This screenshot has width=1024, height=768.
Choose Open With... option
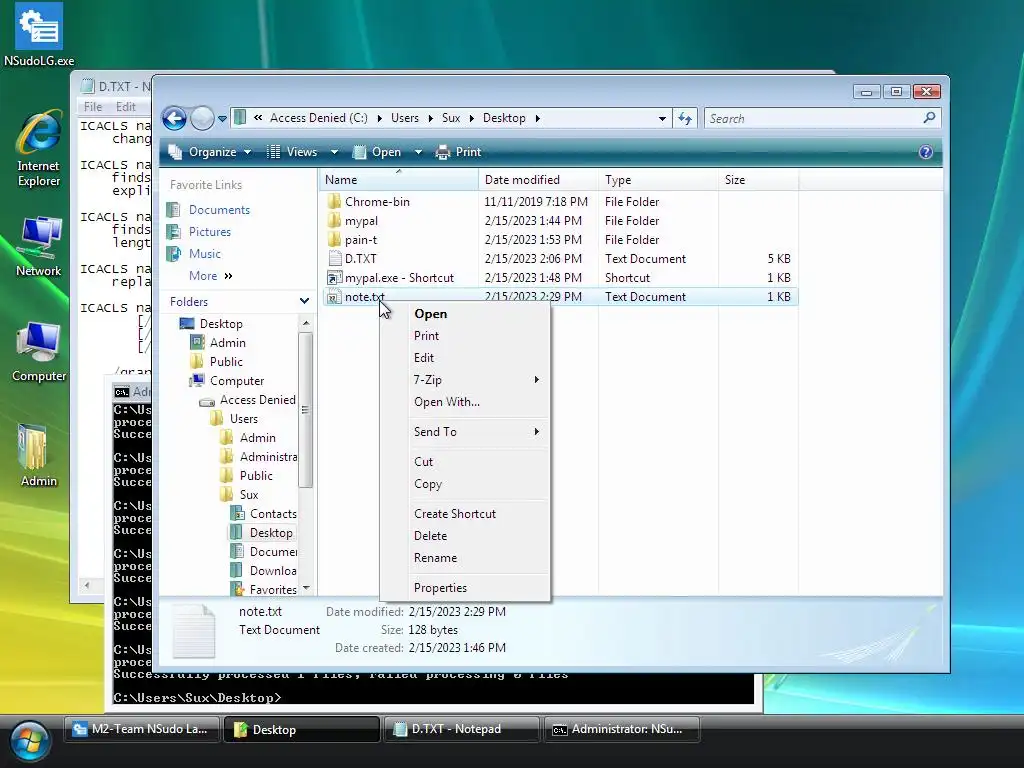click(464, 402)
